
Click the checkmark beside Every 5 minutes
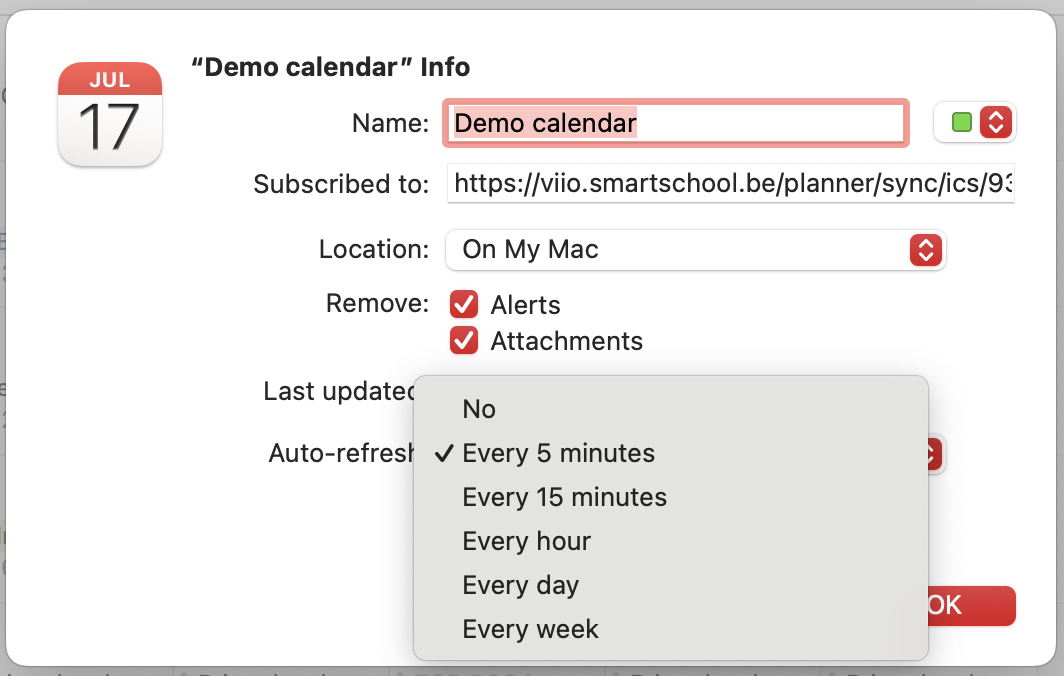(x=444, y=453)
